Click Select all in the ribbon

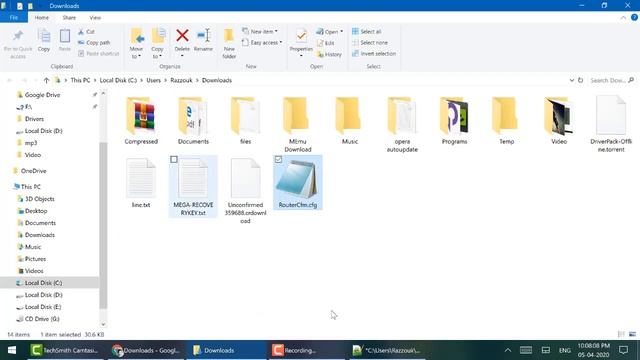(367, 31)
